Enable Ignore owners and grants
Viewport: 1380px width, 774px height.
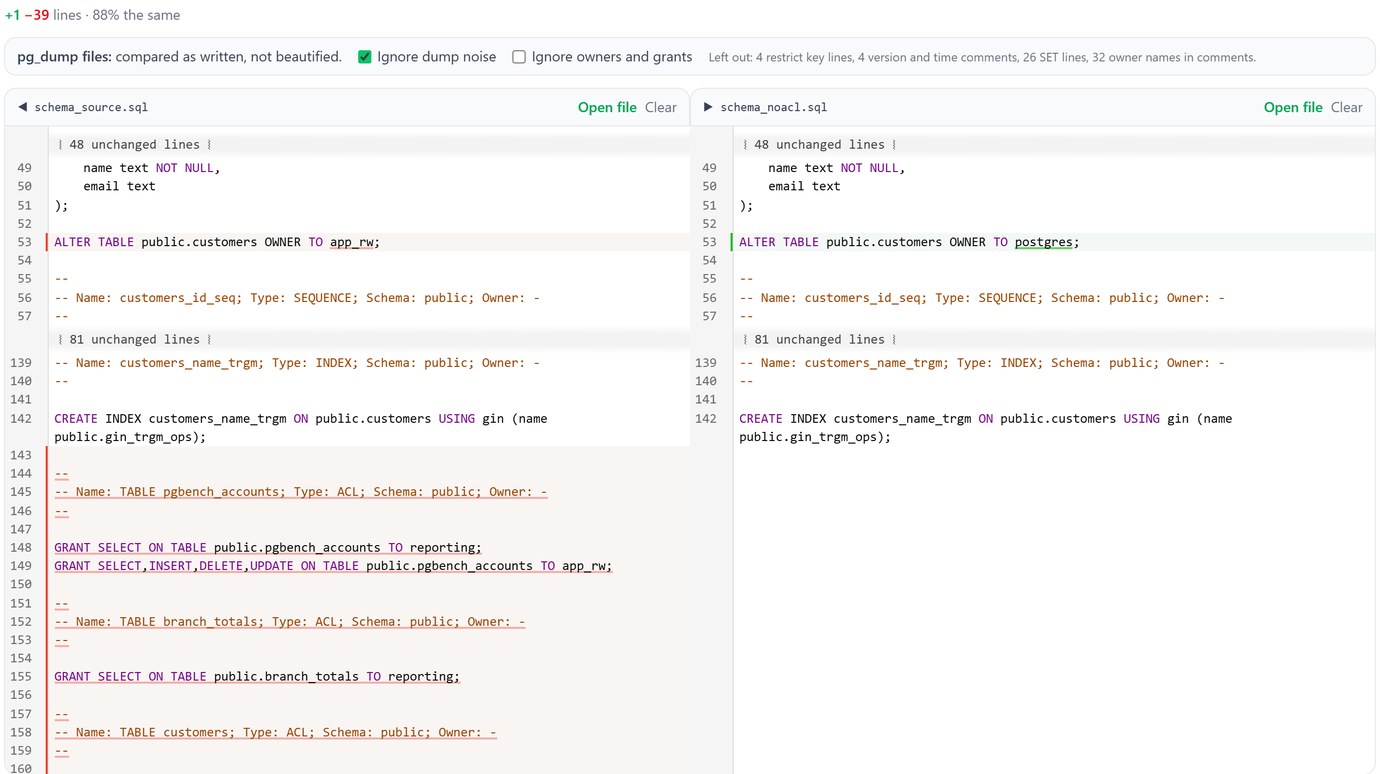pyautogui.click(x=519, y=57)
